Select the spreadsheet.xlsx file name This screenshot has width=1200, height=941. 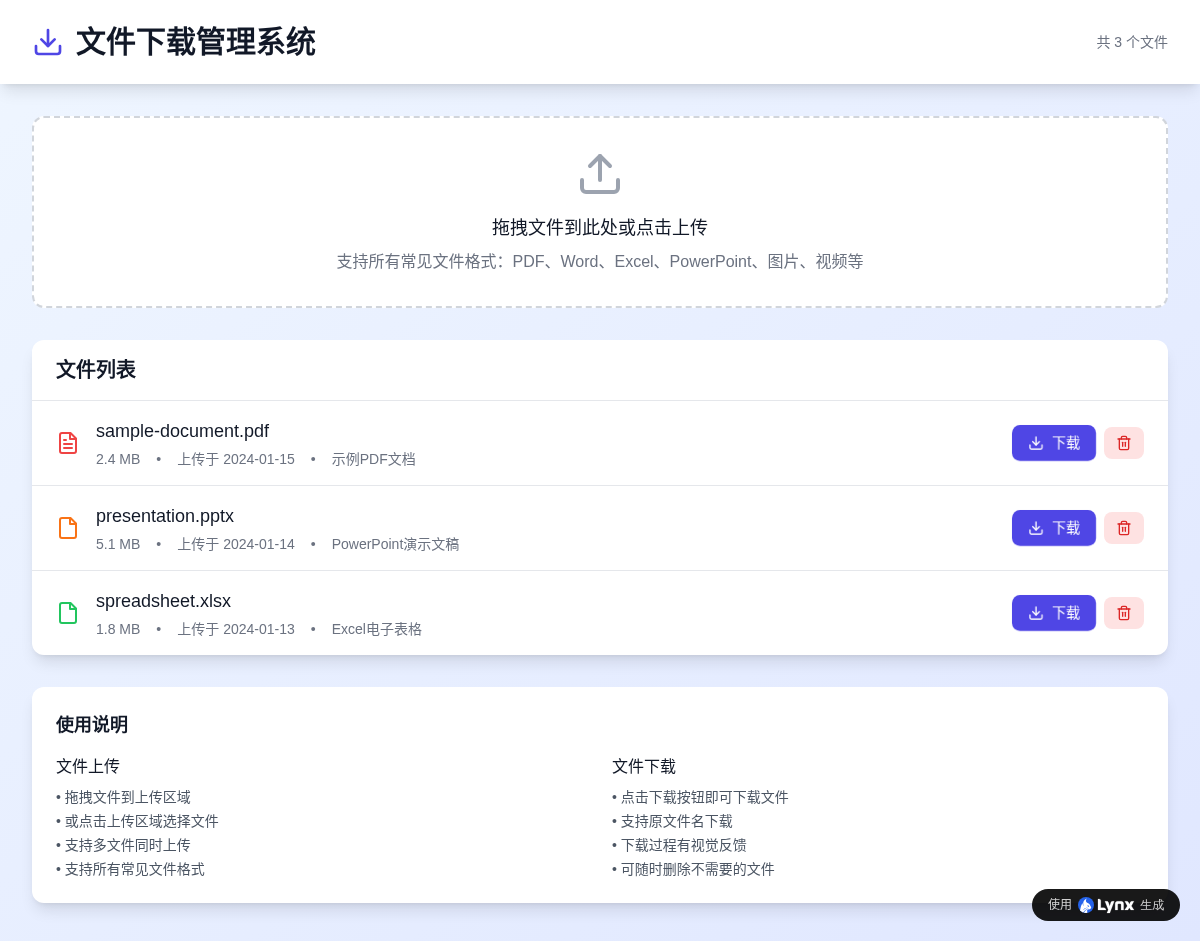163,601
